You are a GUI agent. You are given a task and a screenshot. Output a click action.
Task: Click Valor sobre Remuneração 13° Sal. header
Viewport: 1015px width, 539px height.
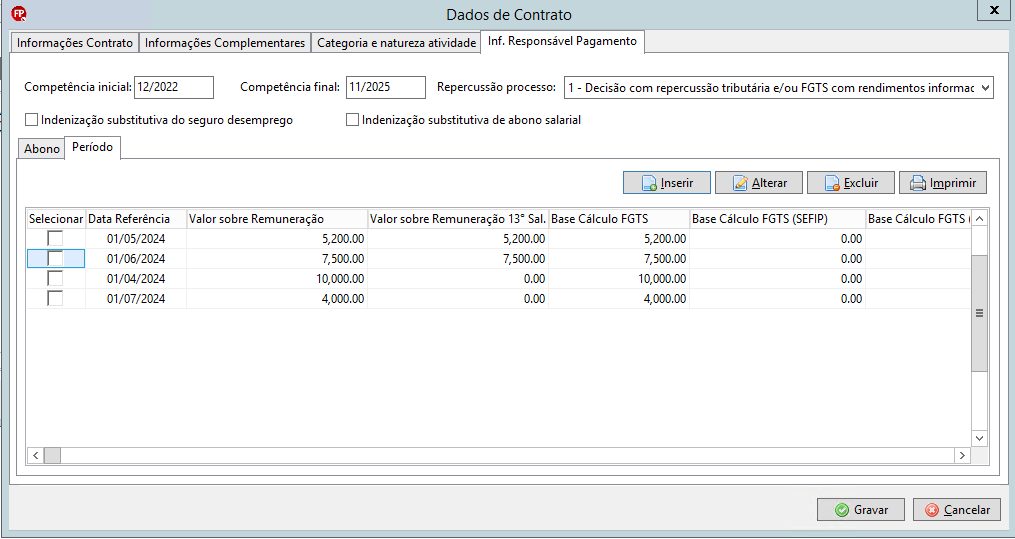click(458, 219)
